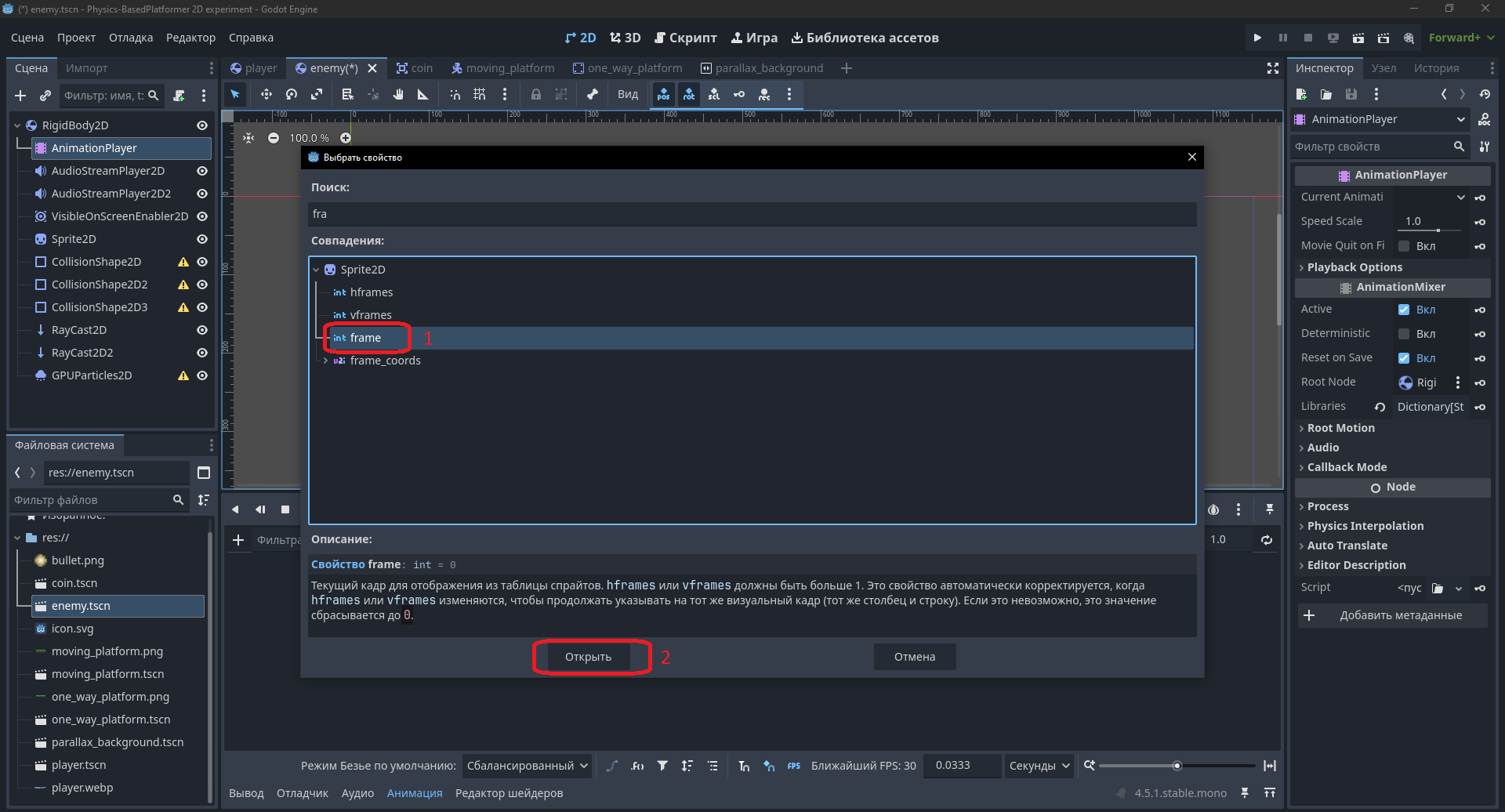
Task: Toggle the lock selected node icon
Action: (536, 95)
